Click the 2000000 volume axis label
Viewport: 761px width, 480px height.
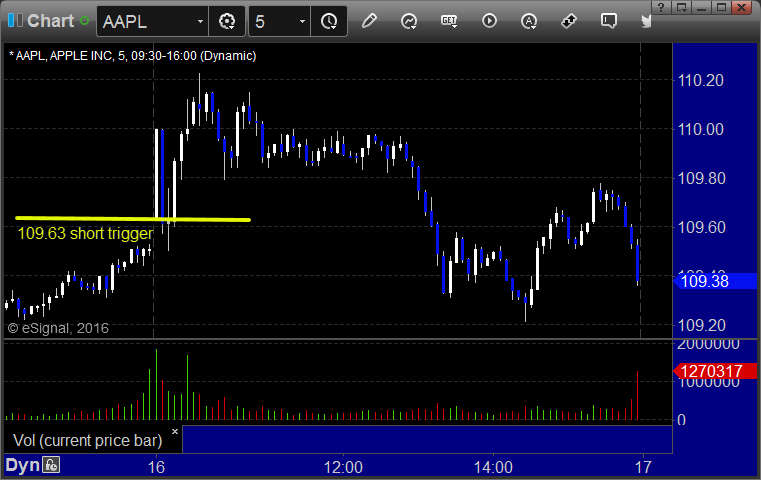click(x=708, y=344)
